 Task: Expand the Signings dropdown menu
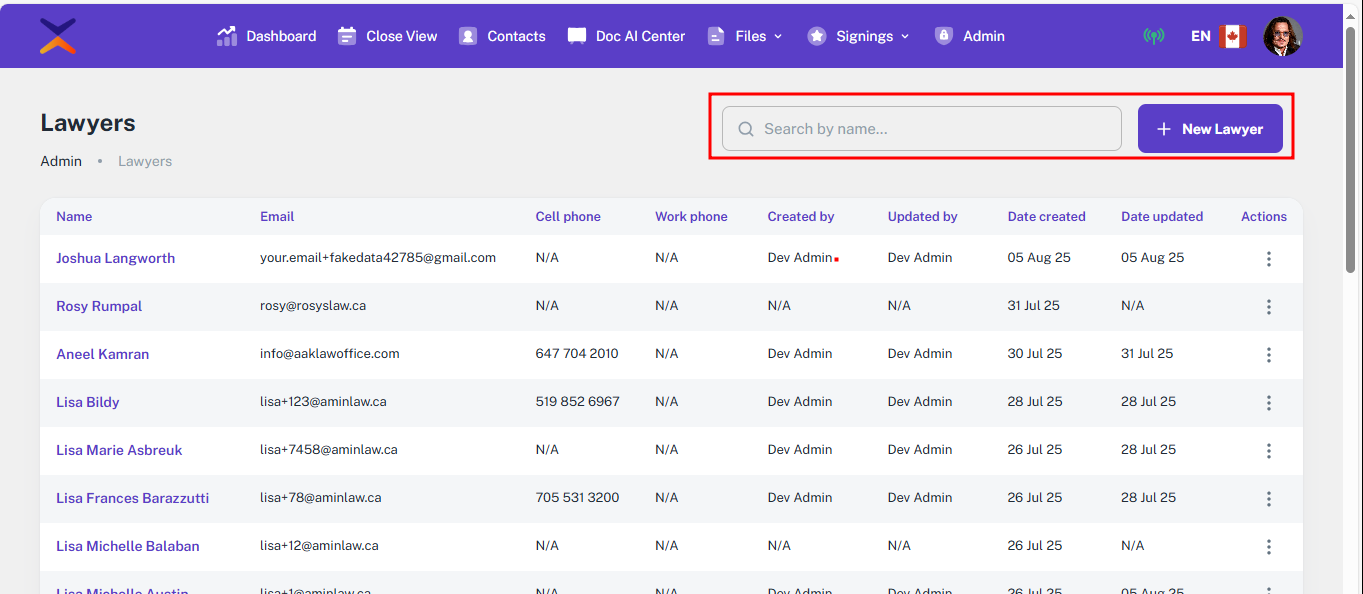859,36
